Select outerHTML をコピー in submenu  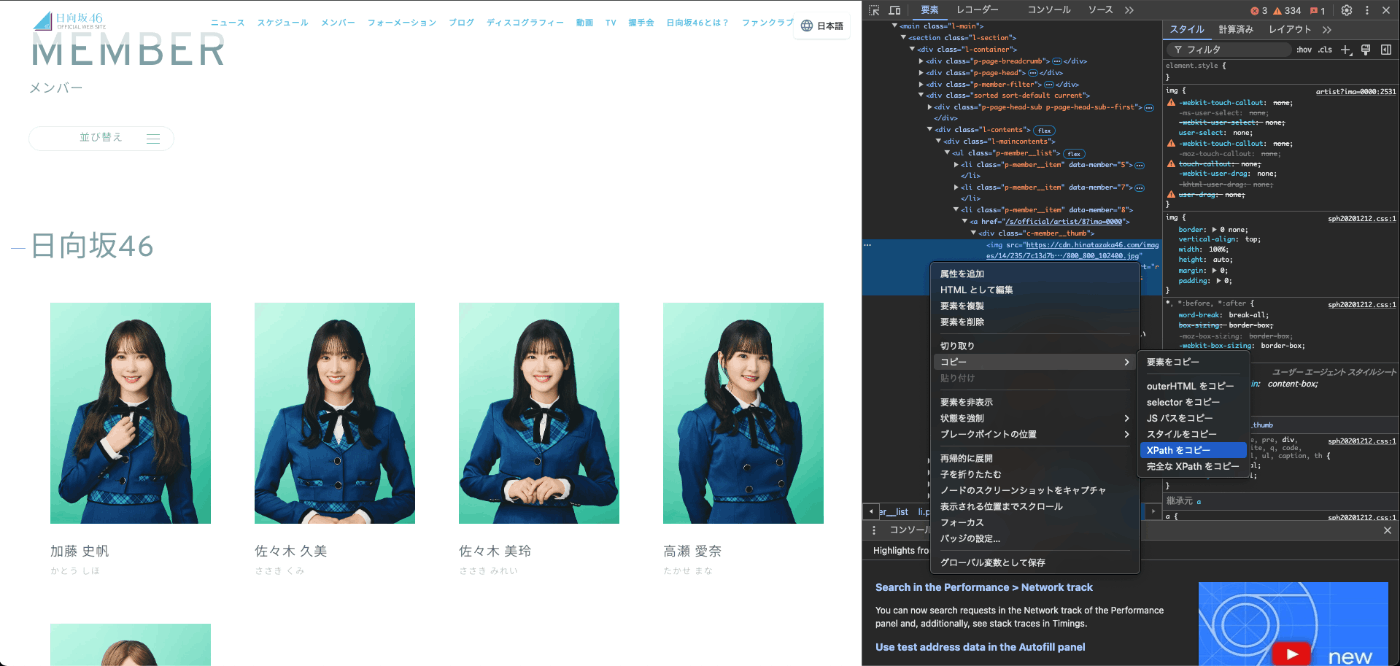pyautogui.click(x=1193, y=386)
